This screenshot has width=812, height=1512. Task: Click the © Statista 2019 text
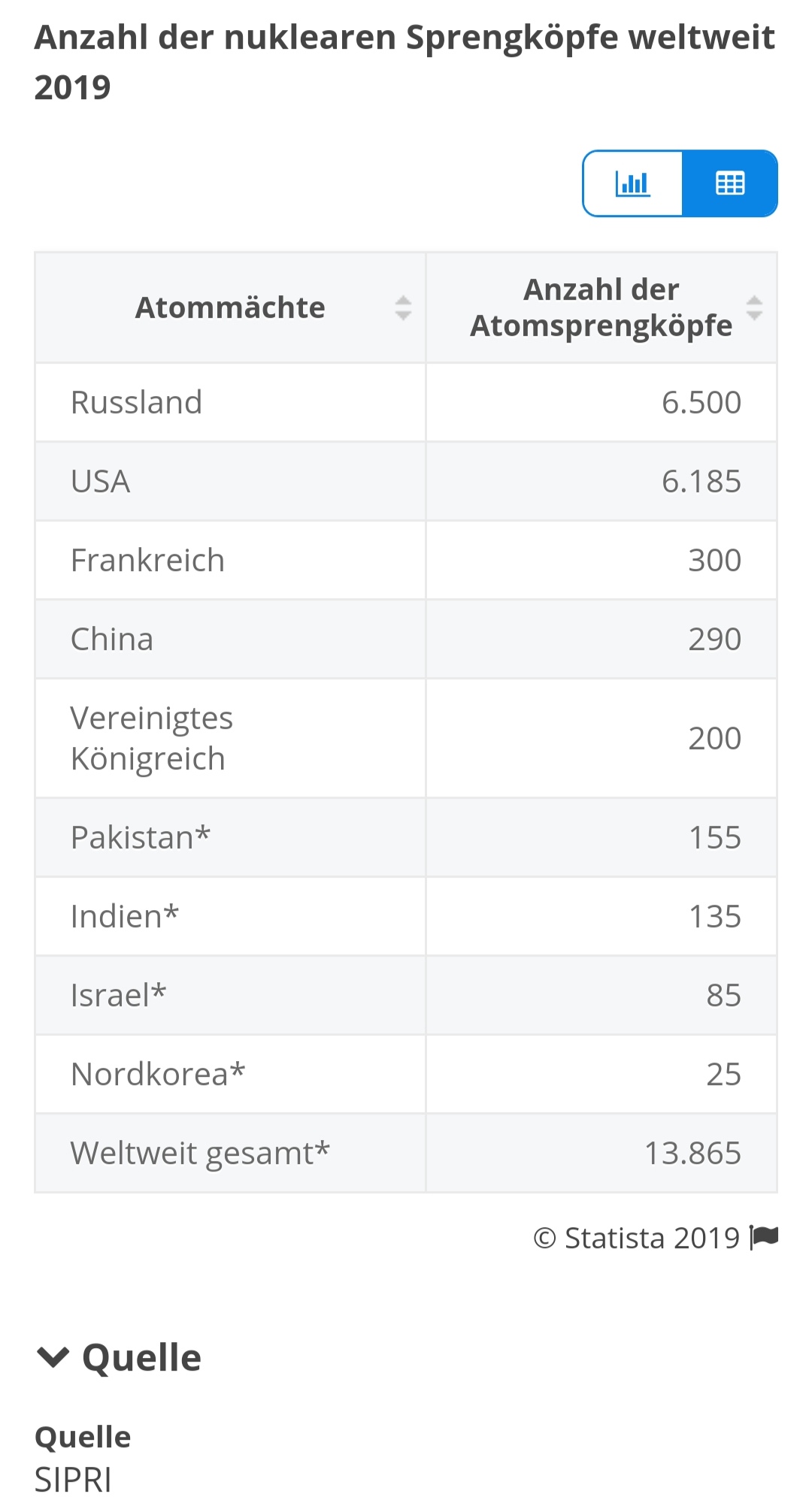636,1238
